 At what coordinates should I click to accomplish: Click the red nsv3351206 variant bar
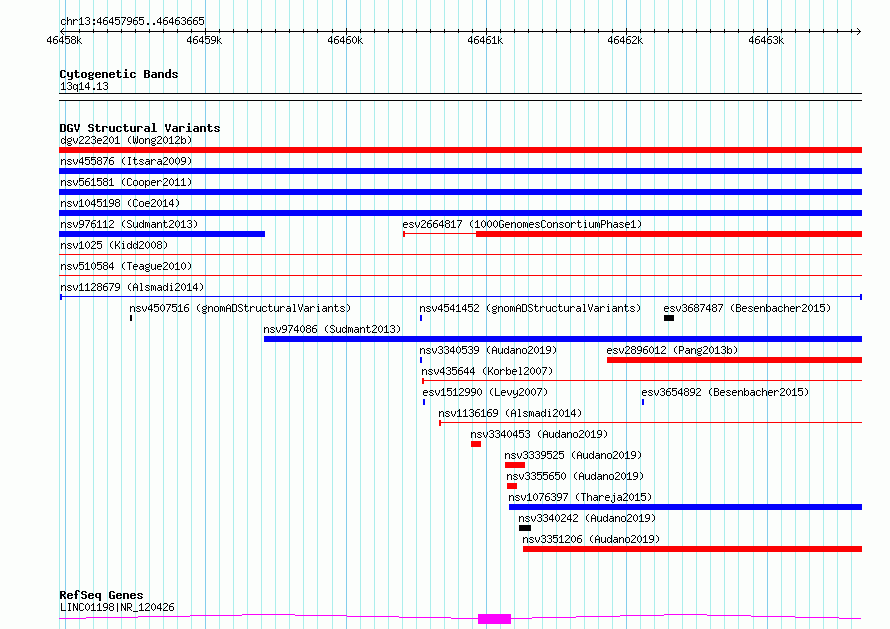coord(692,549)
